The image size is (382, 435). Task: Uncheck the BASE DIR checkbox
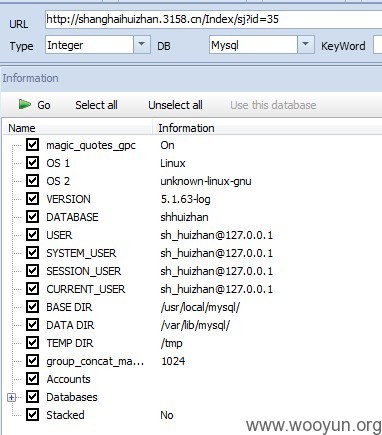(x=32, y=307)
